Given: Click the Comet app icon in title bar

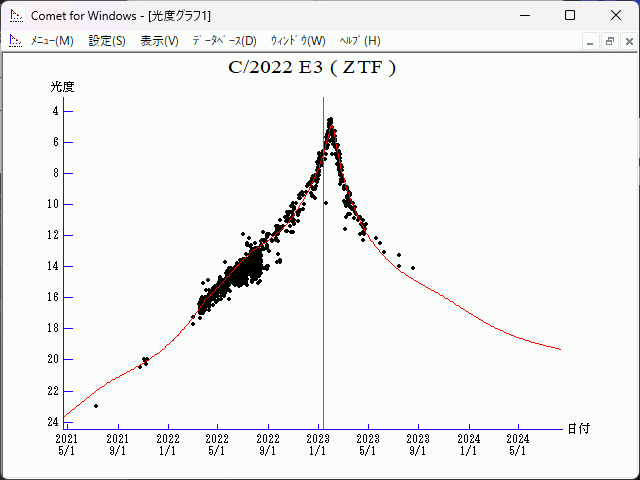Looking at the screenshot, I should click(17, 16).
